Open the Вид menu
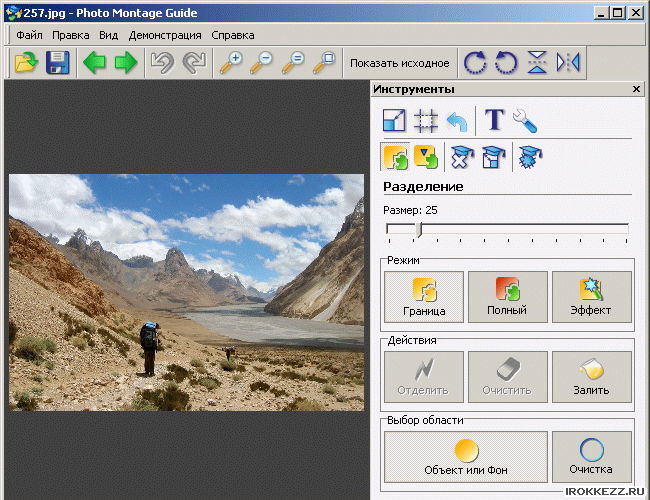 coord(109,35)
